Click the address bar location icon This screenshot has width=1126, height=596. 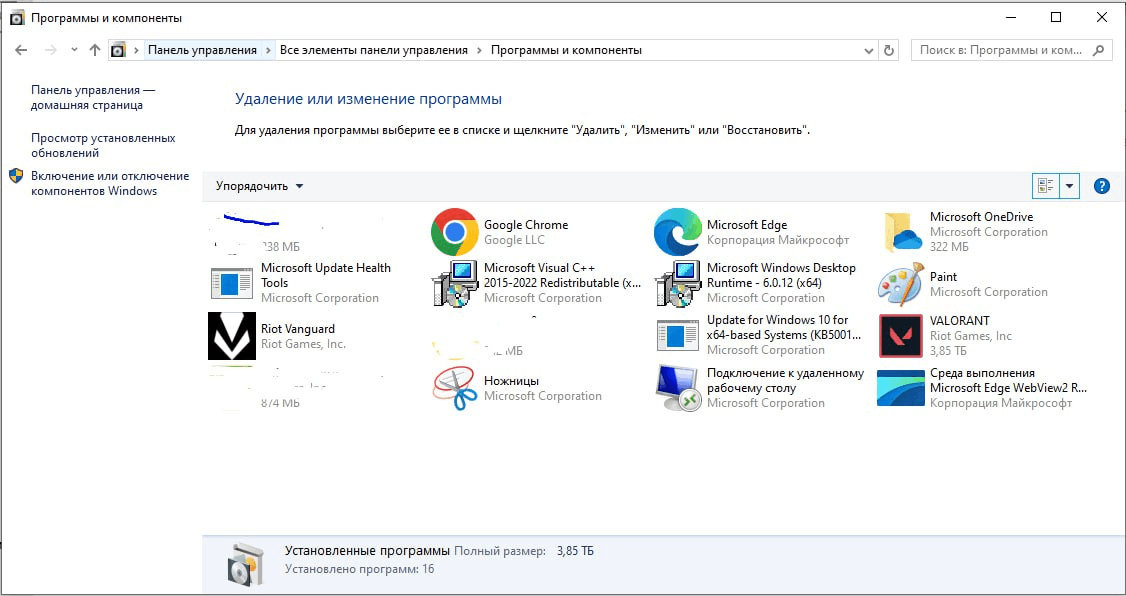[118, 50]
